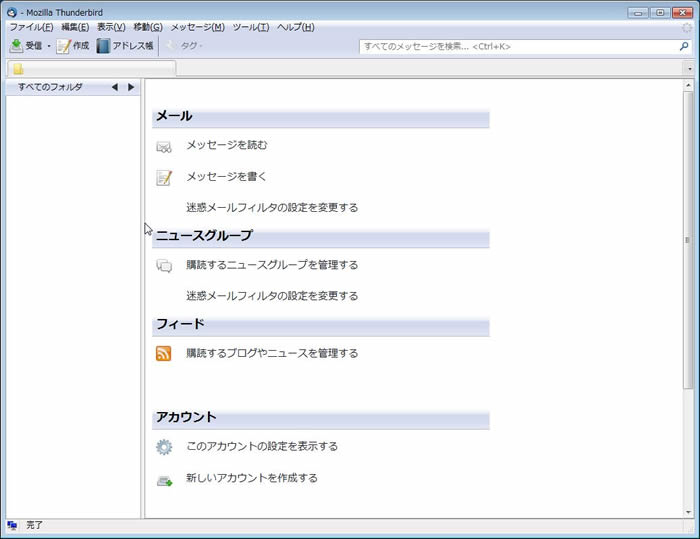Screen dimensions: 700x539
Task: Click the アカウント section heading
Action: coord(186,417)
